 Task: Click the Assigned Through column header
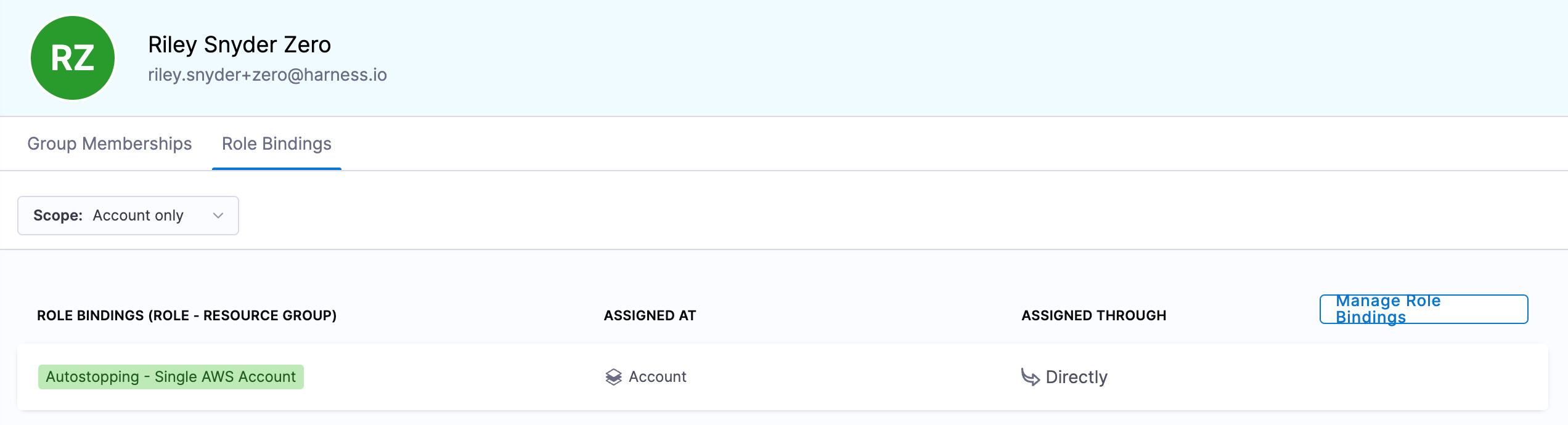click(x=1093, y=315)
